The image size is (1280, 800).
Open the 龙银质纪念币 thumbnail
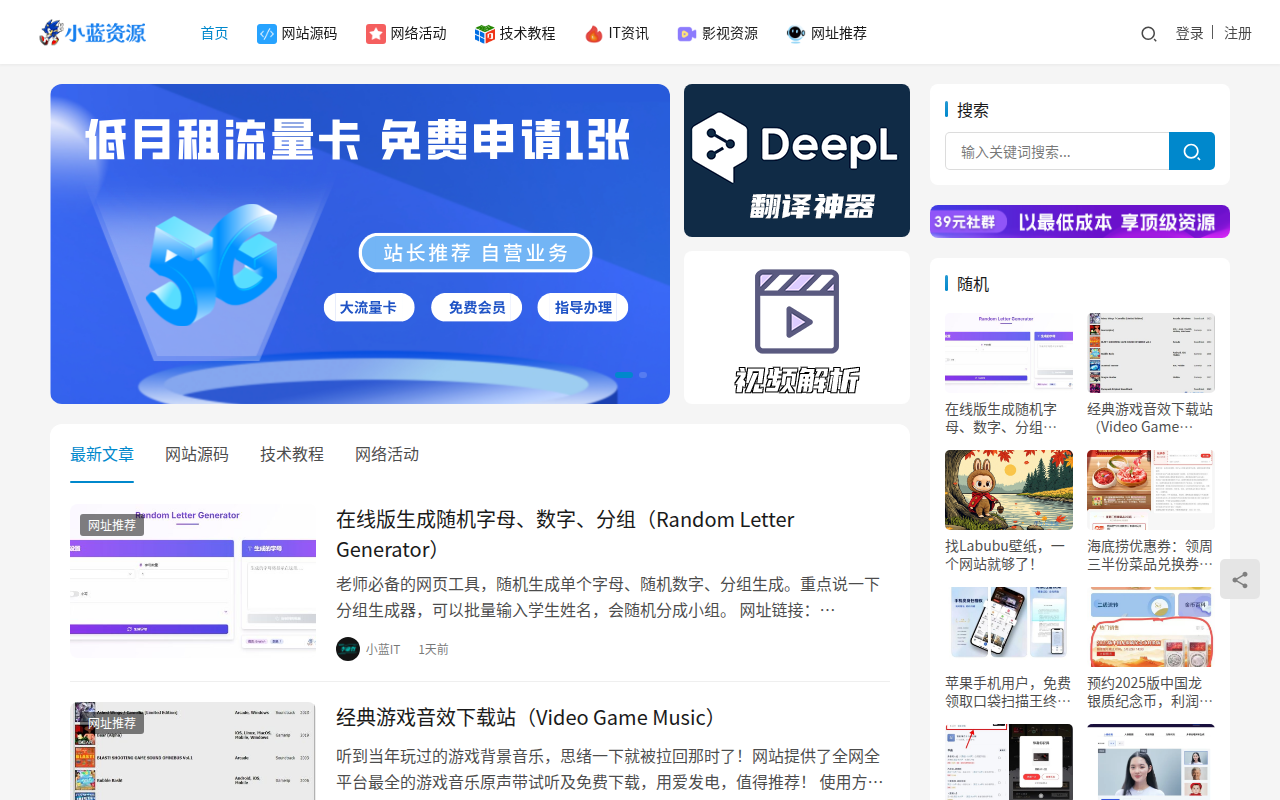click(1151, 627)
